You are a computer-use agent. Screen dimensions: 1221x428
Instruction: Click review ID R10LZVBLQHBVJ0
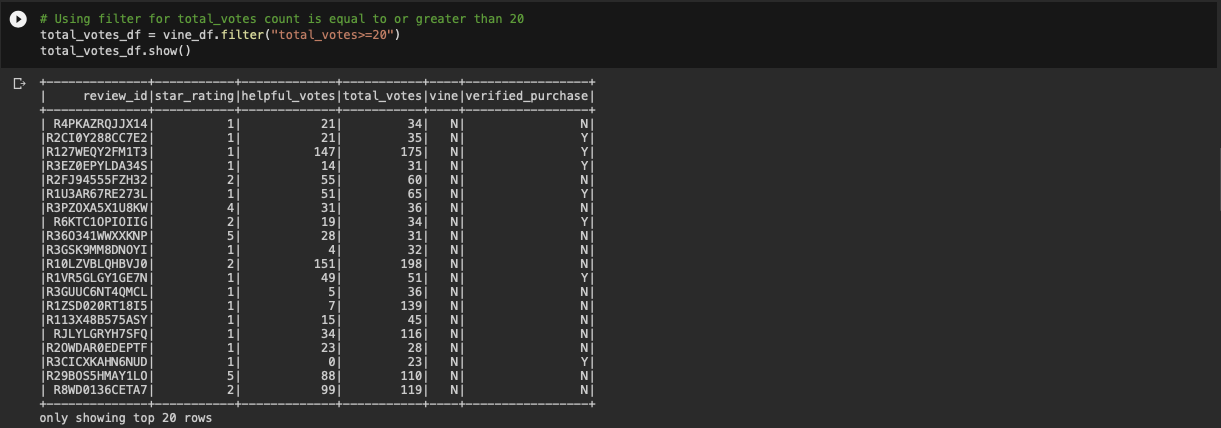coord(97,264)
